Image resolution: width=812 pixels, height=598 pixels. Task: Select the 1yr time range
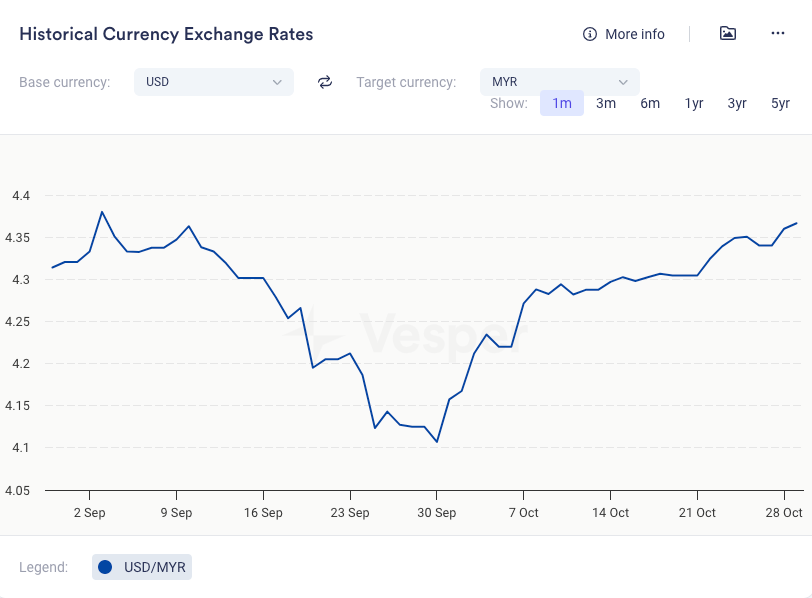[x=694, y=103]
